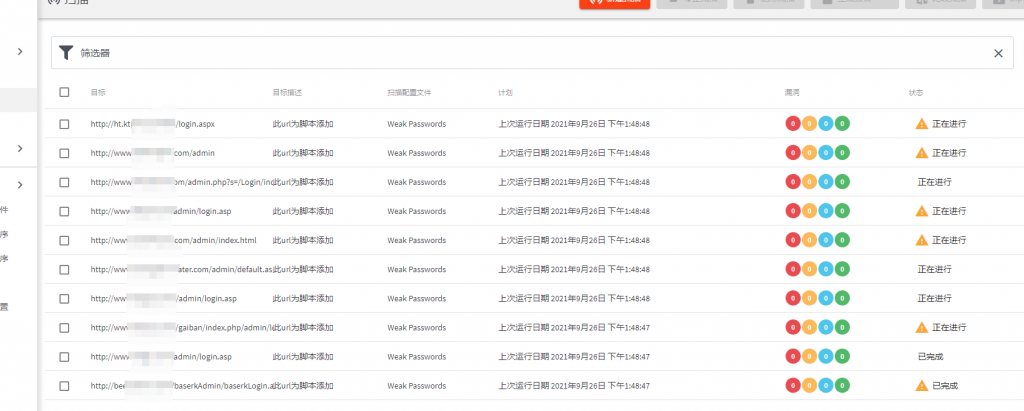The width and height of the screenshot is (1024, 411).
Task: Click green severity badge in the baserkAdmin row
Action: pyautogui.click(x=842, y=386)
